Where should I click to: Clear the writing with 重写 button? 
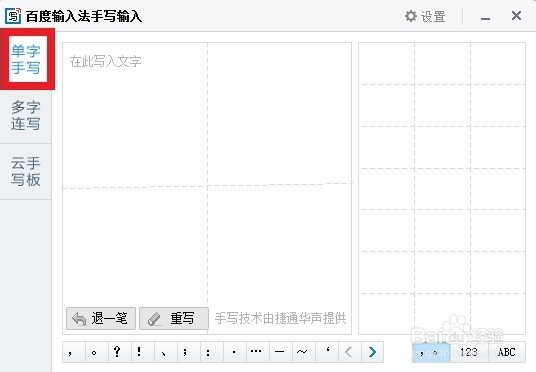pos(174,318)
